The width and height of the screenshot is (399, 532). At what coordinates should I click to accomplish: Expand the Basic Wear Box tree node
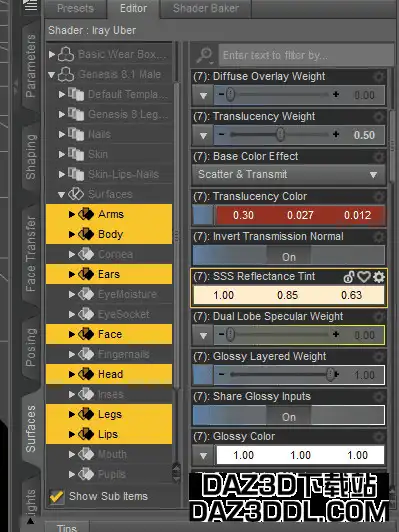[x=52, y=54]
